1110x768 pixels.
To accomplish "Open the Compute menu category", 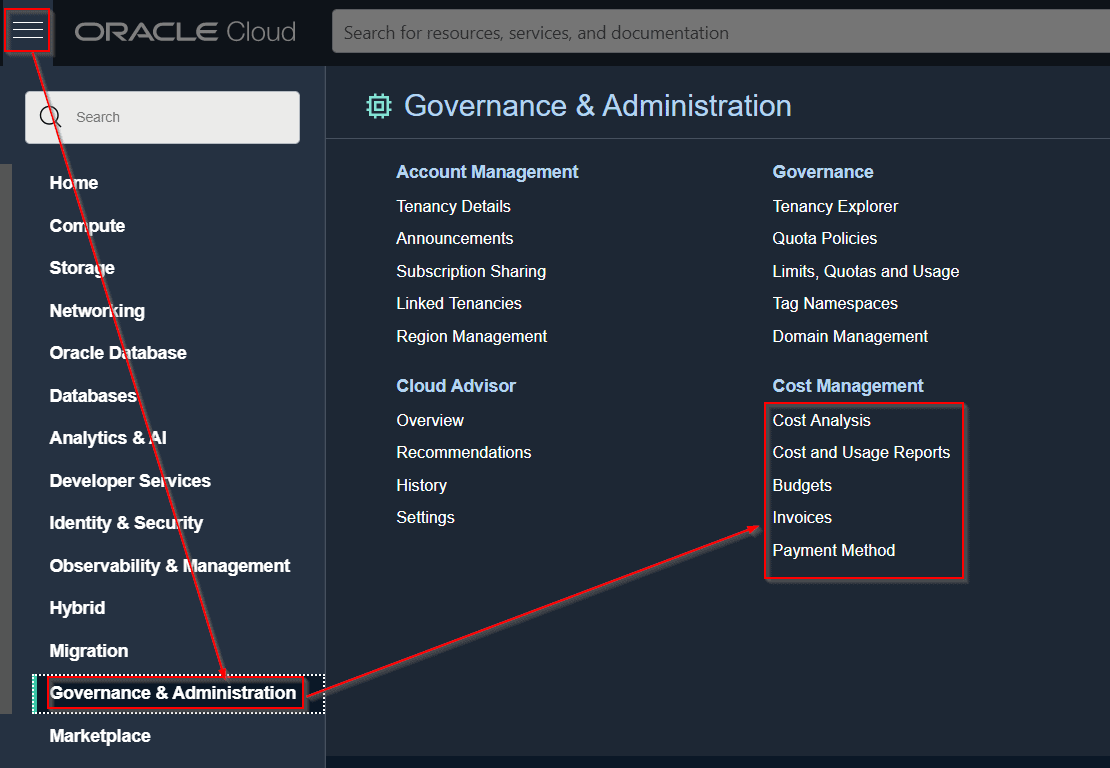I will coord(87,226).
